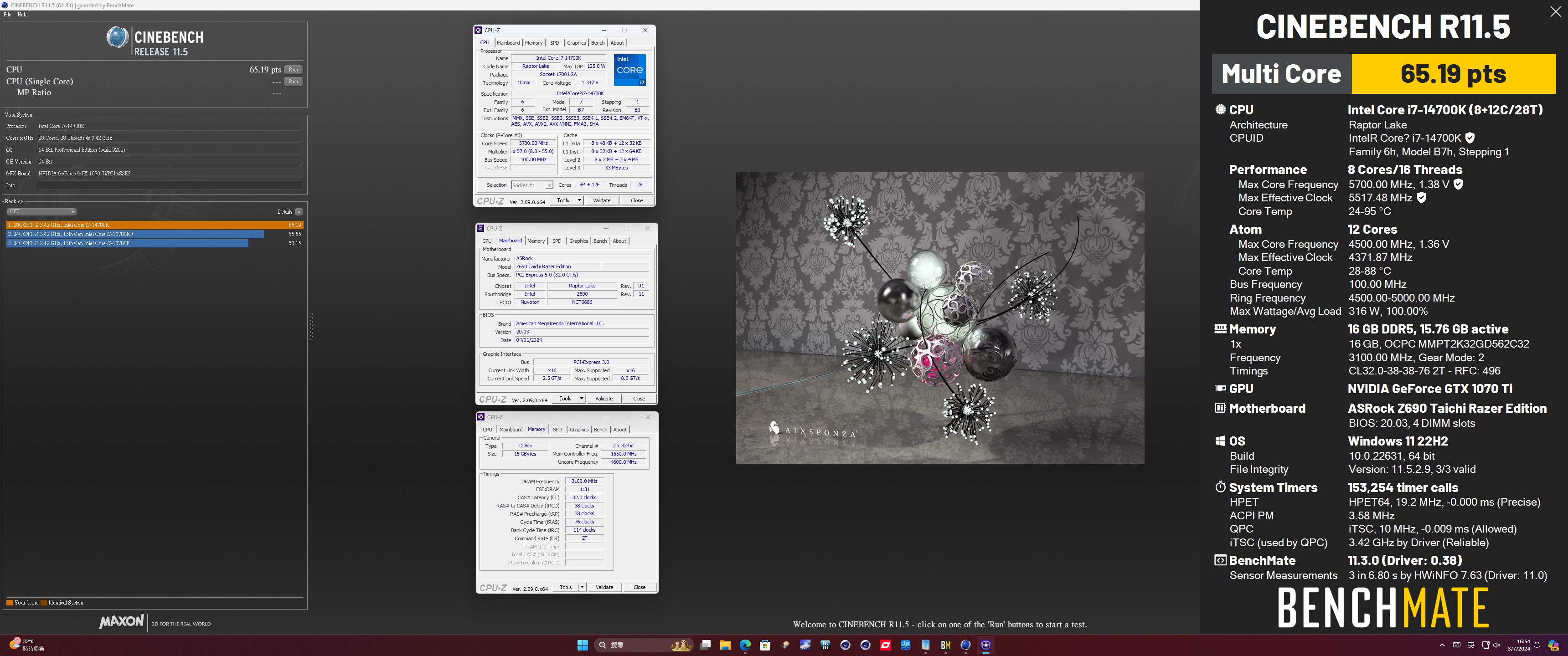Open the clock showing 16:54

click(1519, 645)
